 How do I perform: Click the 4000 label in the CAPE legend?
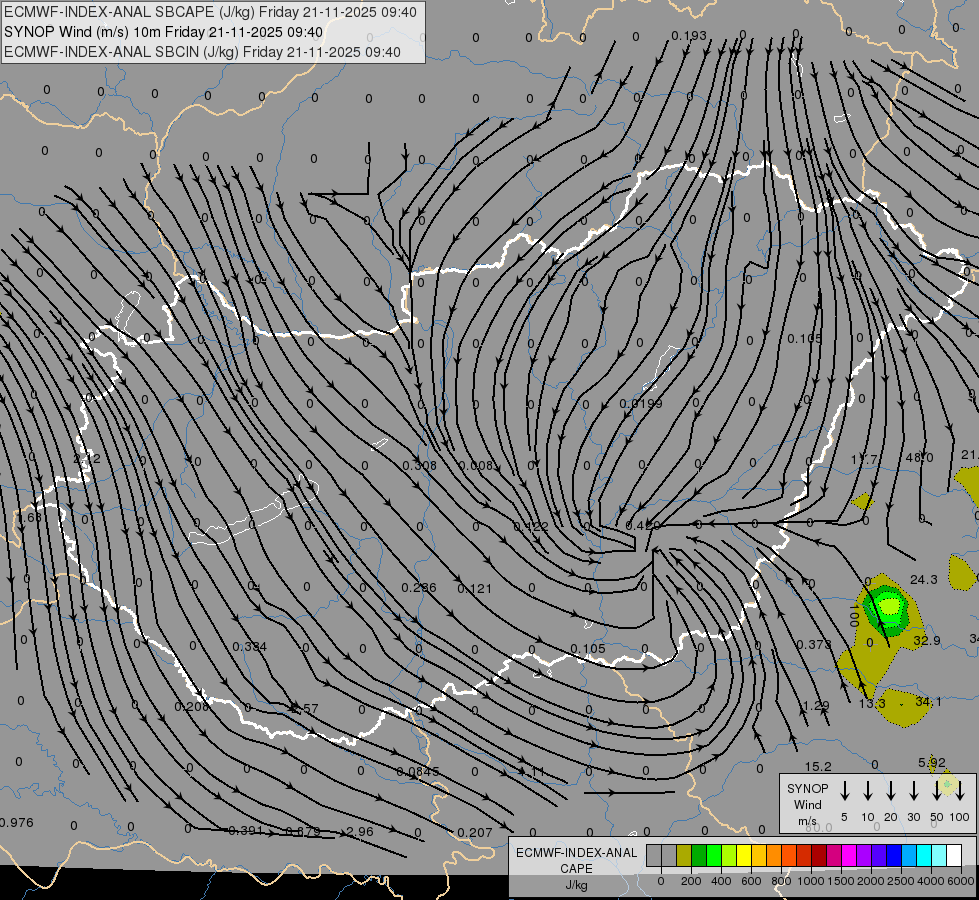(x=931, y=881)
